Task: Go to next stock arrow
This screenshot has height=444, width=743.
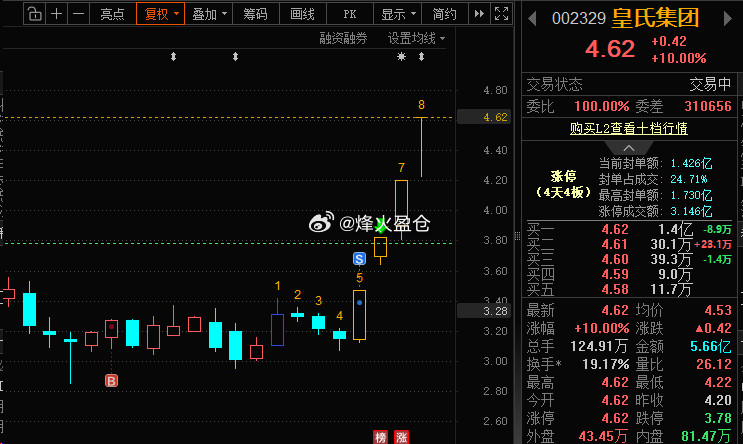Action: point(727,18)
